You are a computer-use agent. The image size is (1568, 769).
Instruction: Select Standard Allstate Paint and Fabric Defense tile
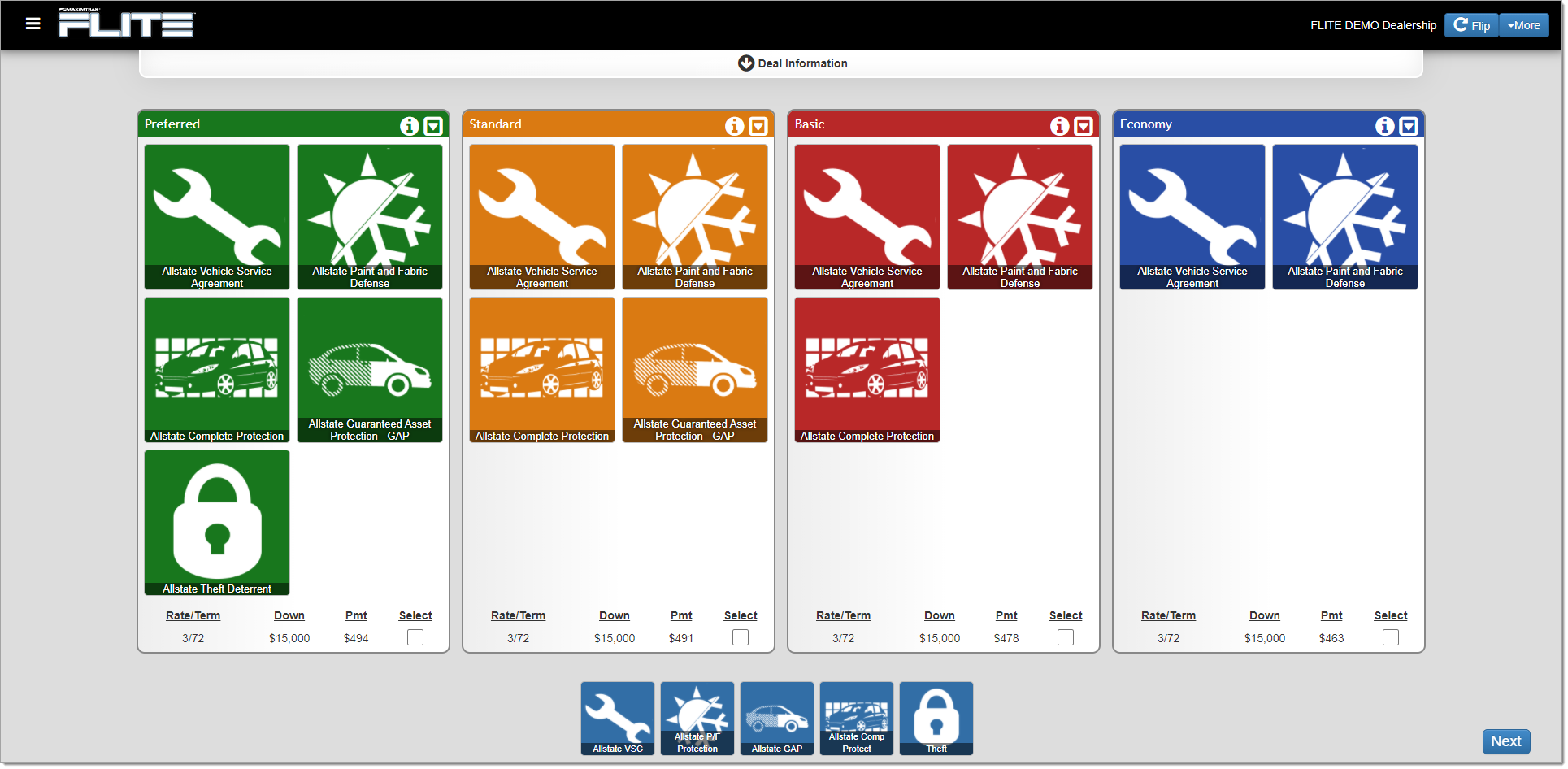(695, 217)
